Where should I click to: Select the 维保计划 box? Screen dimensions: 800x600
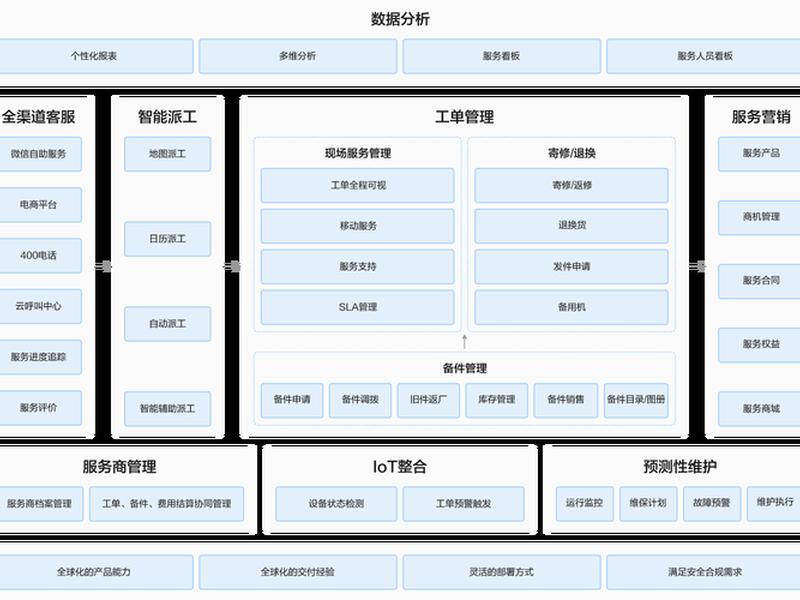(x=648, y=504)
